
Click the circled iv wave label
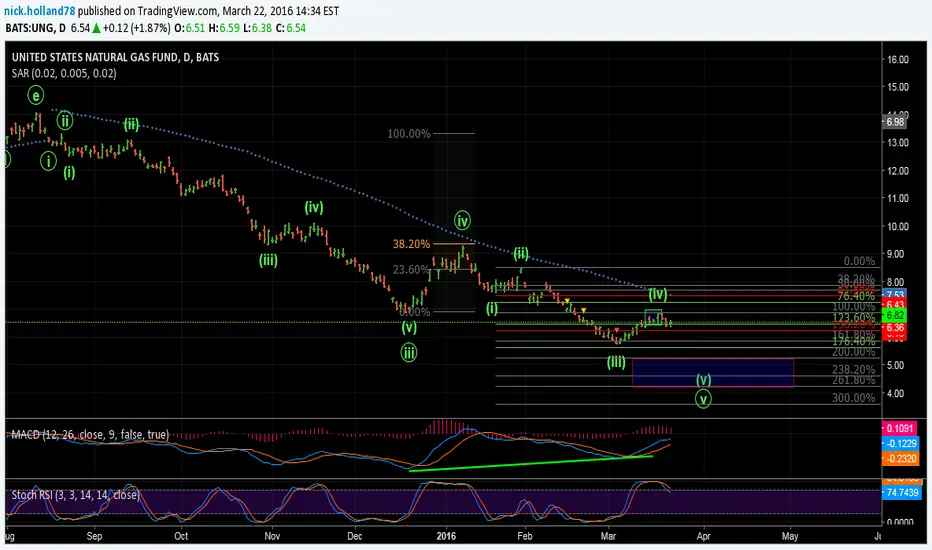[x=462, y=221]
